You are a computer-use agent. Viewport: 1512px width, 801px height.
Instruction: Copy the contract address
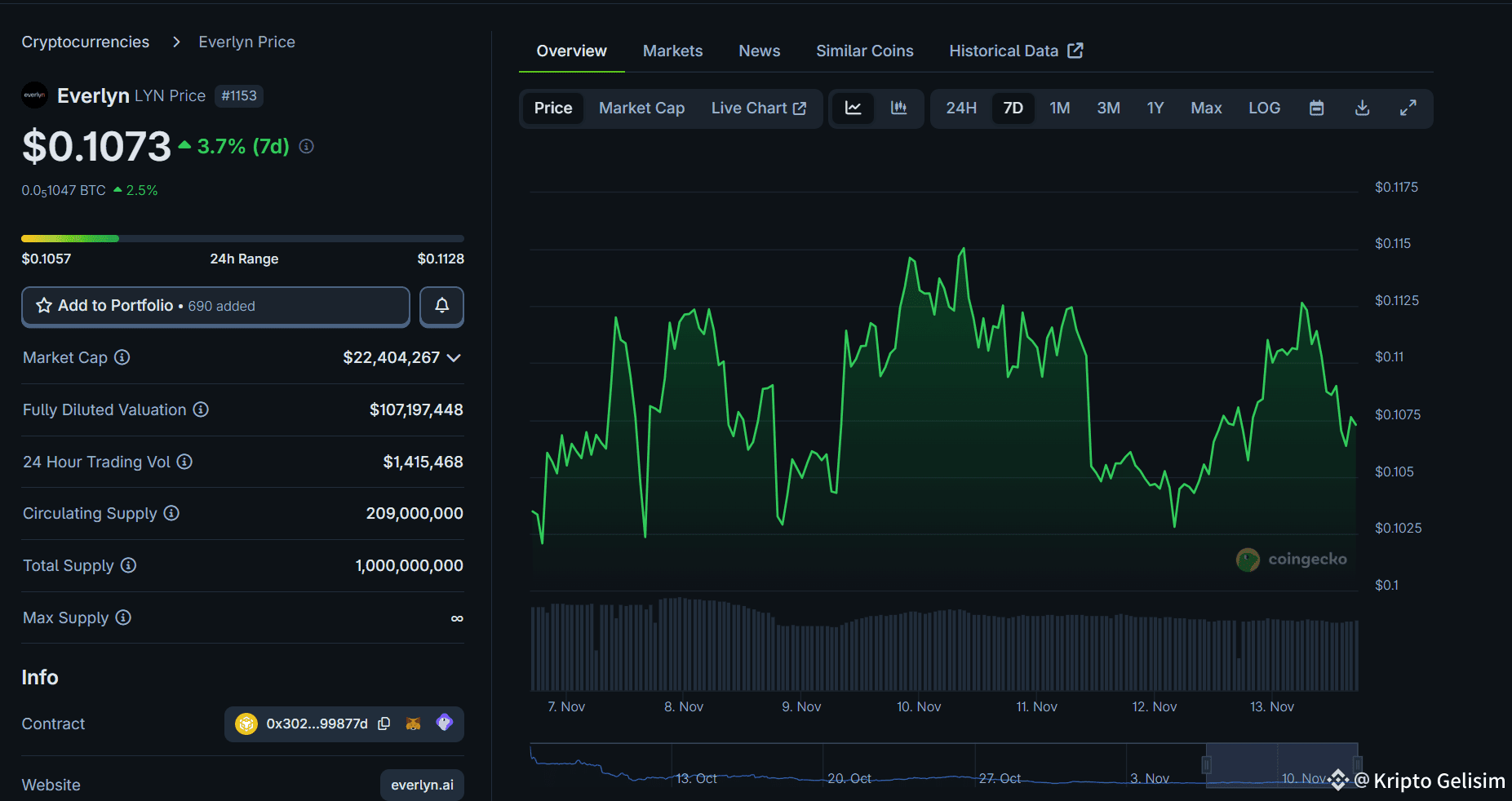tap(384, 724)
